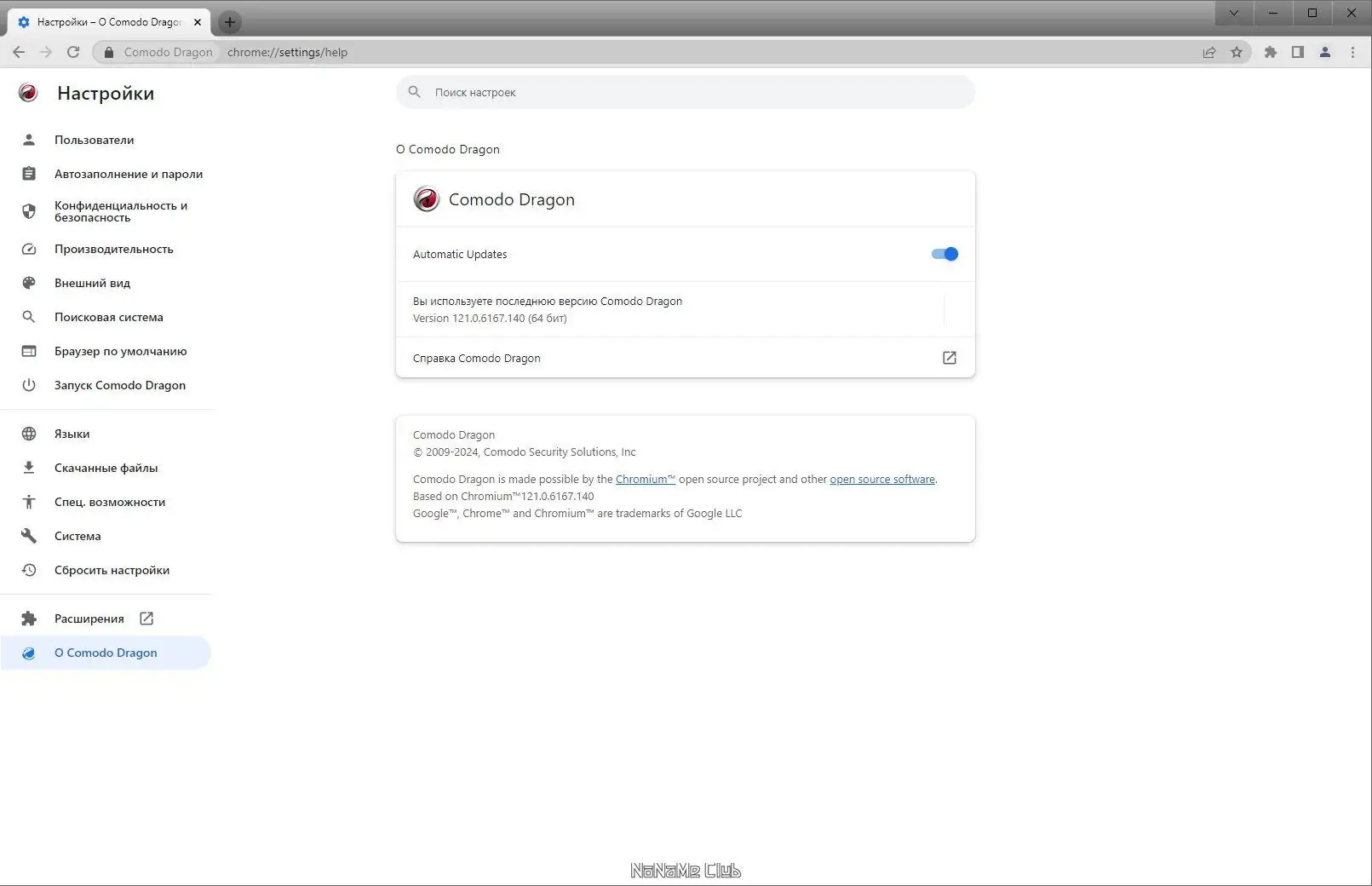Open the open source software link

(x=882, y=479)
